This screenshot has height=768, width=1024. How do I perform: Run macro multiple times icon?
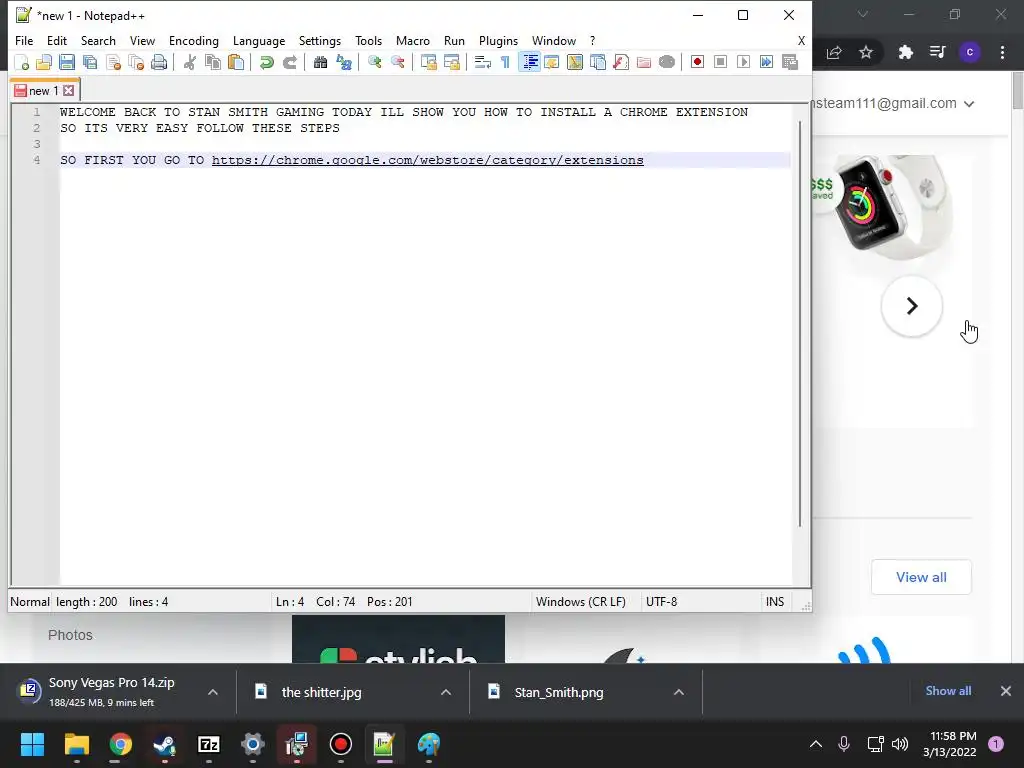[x=767, y=62]
